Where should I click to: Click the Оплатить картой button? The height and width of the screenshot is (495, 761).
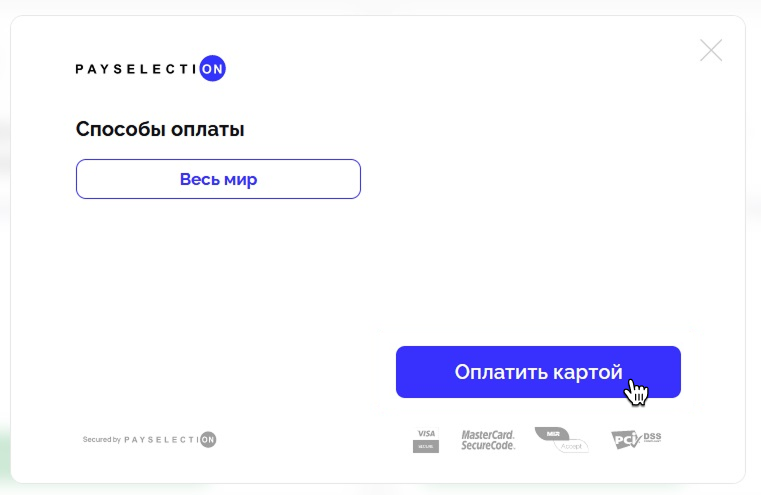pos(538,372)
